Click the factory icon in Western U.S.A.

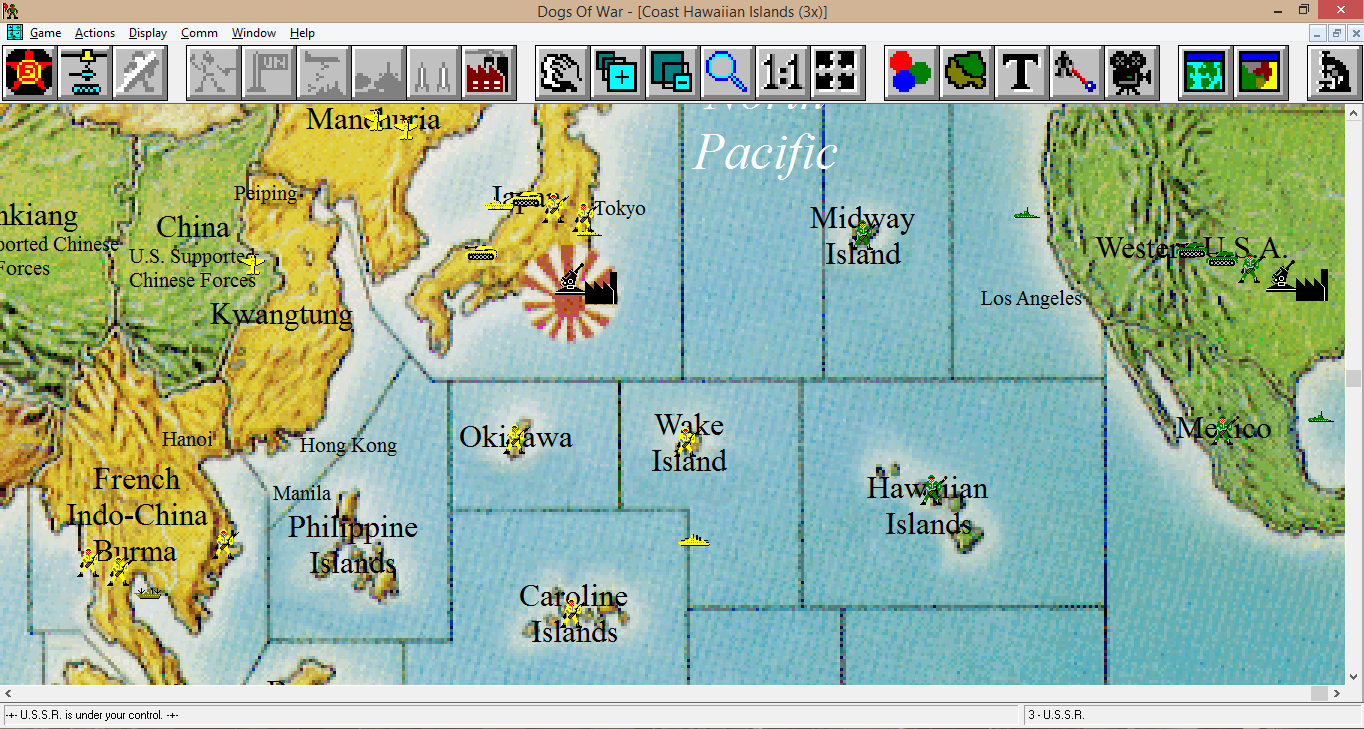point(1311,285)
